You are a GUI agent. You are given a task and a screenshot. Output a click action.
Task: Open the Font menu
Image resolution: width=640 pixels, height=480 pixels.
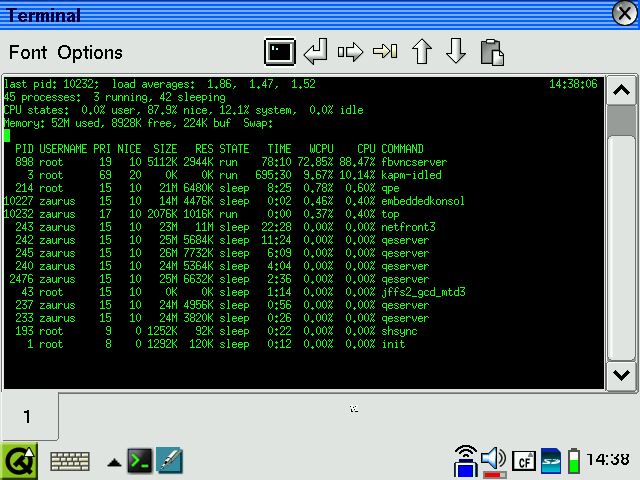28,53
